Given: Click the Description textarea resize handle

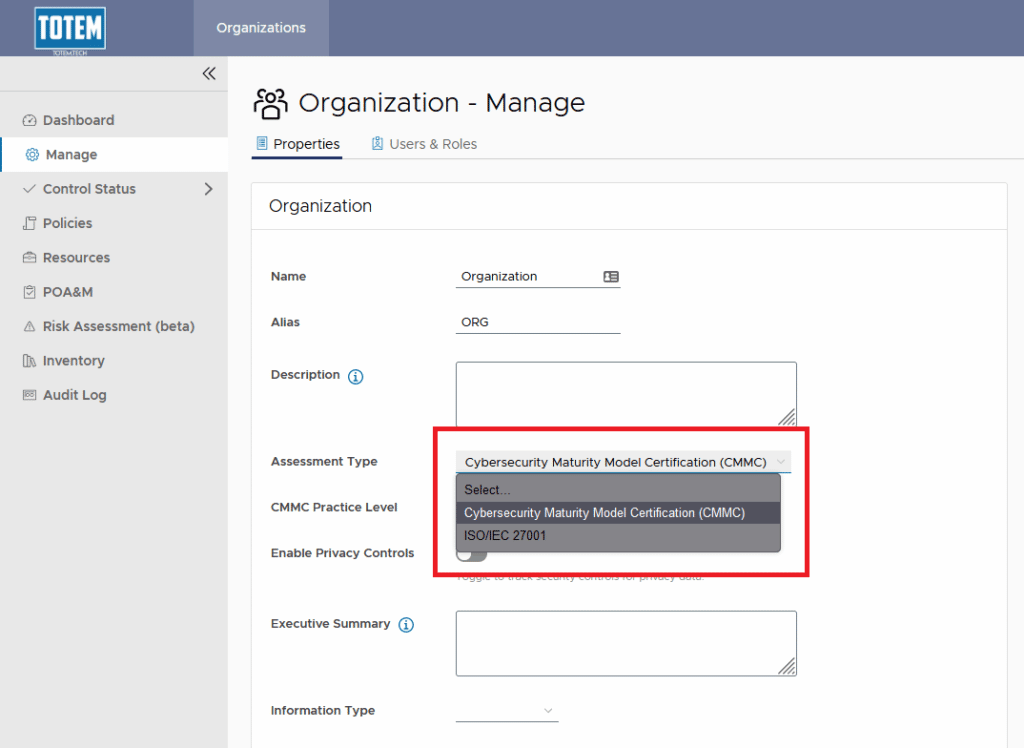Looking at the screenshot, I should [x=787, y=417].
